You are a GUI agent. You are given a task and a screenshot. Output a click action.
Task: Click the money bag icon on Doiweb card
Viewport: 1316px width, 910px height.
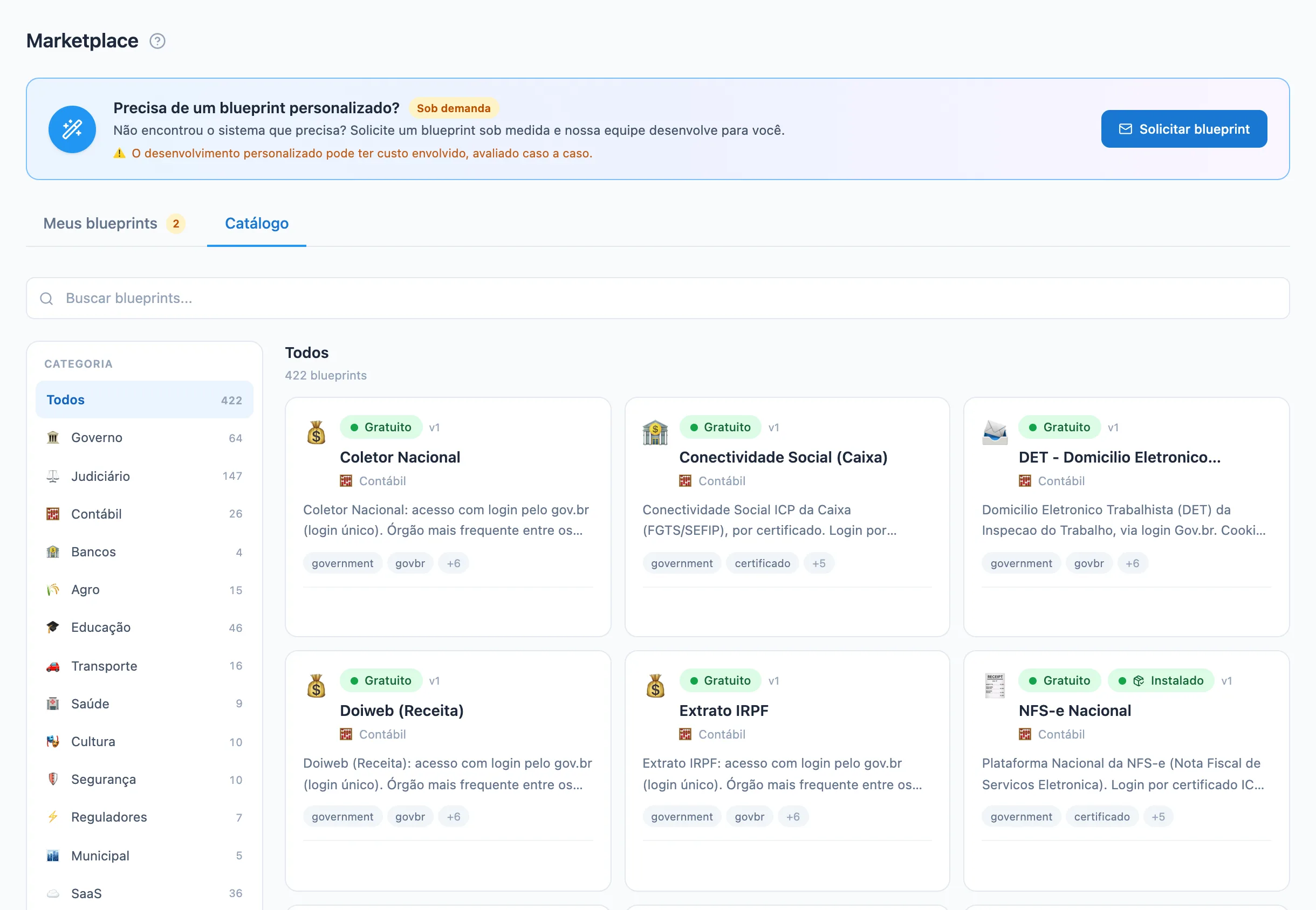click(x=316, y=686)
